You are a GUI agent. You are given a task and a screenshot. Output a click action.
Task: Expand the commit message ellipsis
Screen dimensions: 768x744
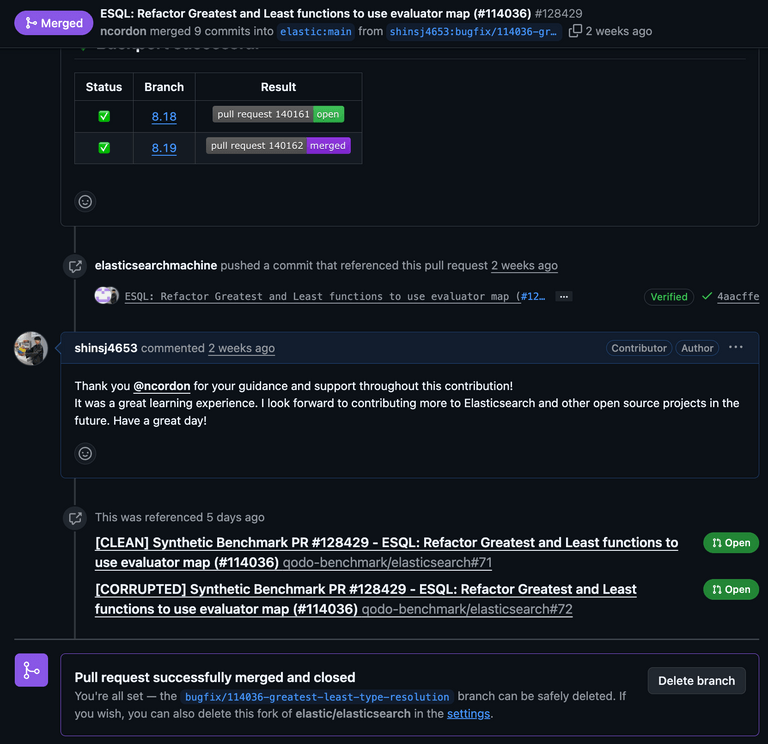[x=564, y=297]
